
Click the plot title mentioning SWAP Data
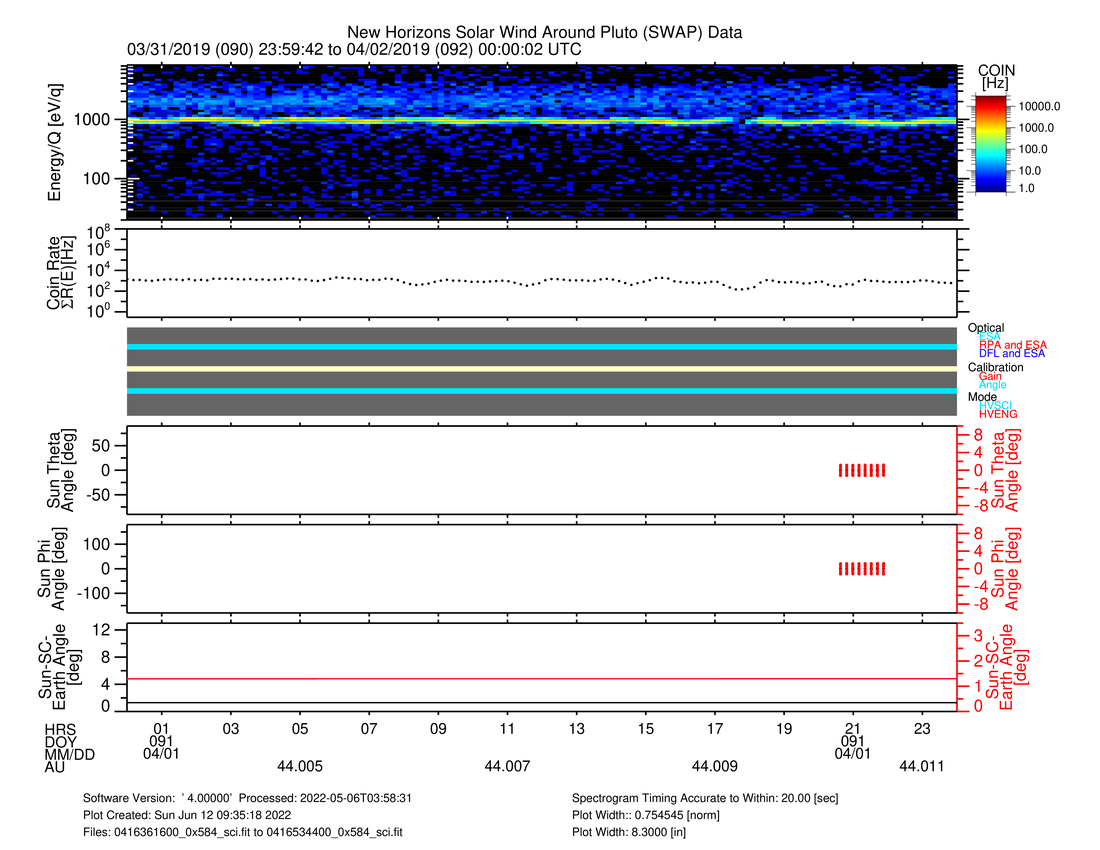544,32
